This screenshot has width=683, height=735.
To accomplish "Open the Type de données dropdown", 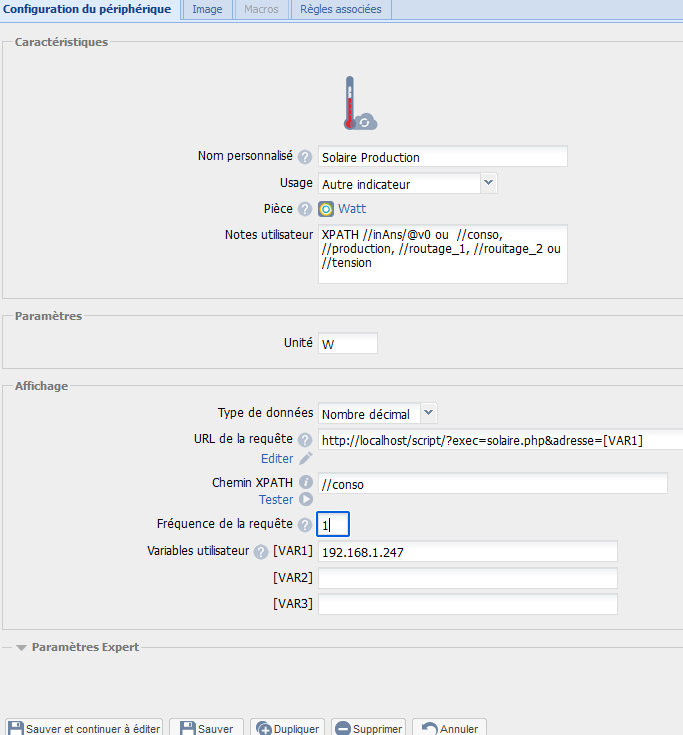I will tap(428, 413).
